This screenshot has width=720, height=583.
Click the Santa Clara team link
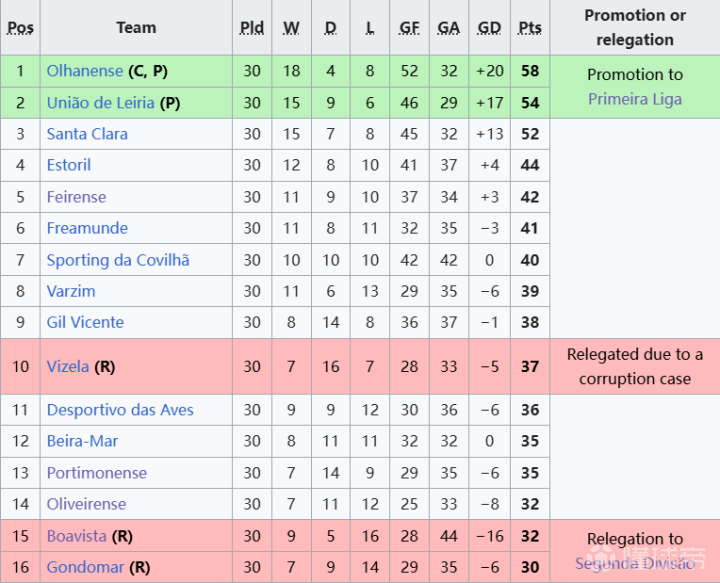tap(87, 134)
